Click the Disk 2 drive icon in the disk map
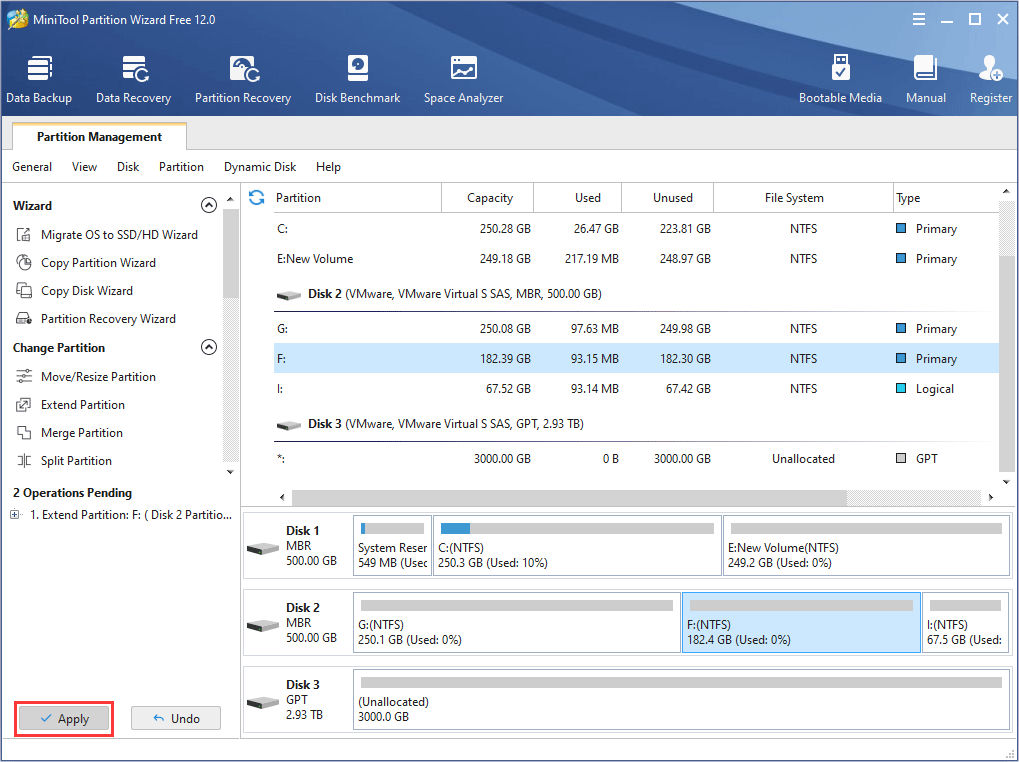The height and width of the screenshot is (762, 1019). [263, 625]
